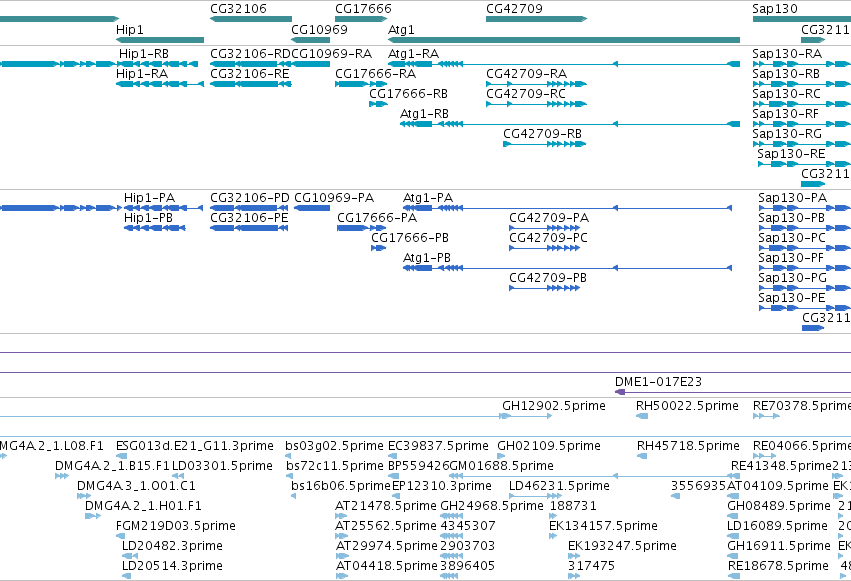Select the bs03g02.5prime EST label

(334, 446)
